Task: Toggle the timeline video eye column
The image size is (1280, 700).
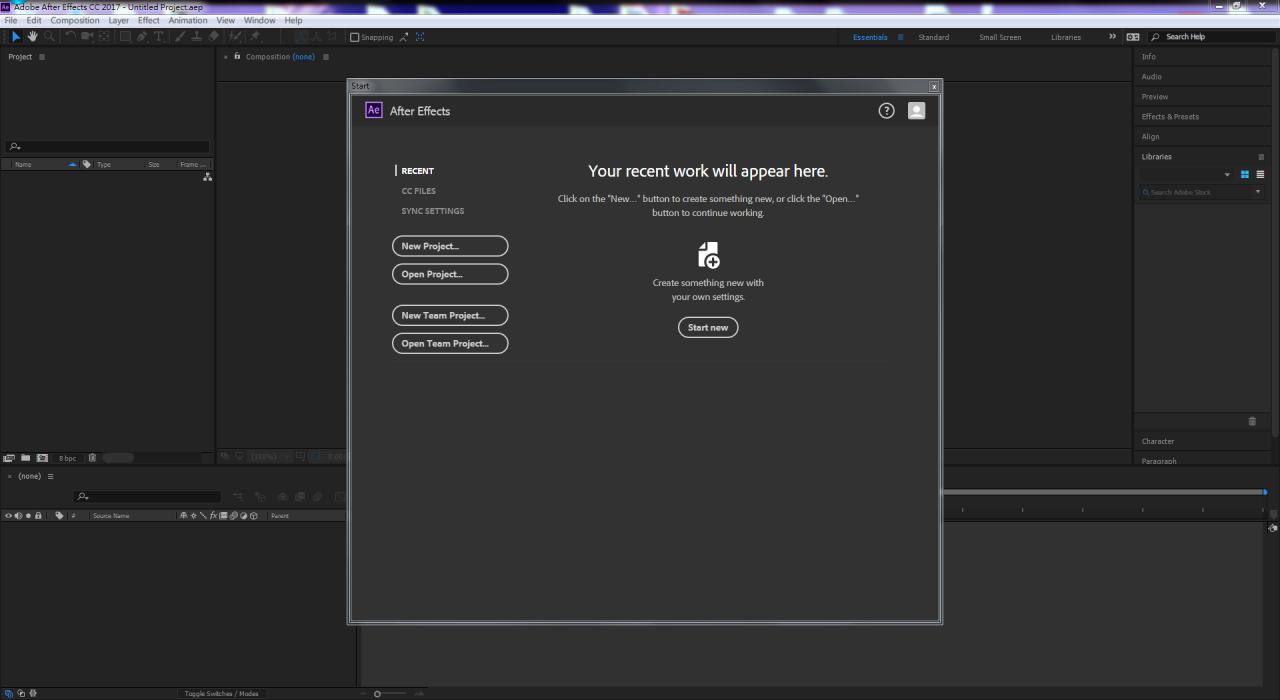Action: 8,516
